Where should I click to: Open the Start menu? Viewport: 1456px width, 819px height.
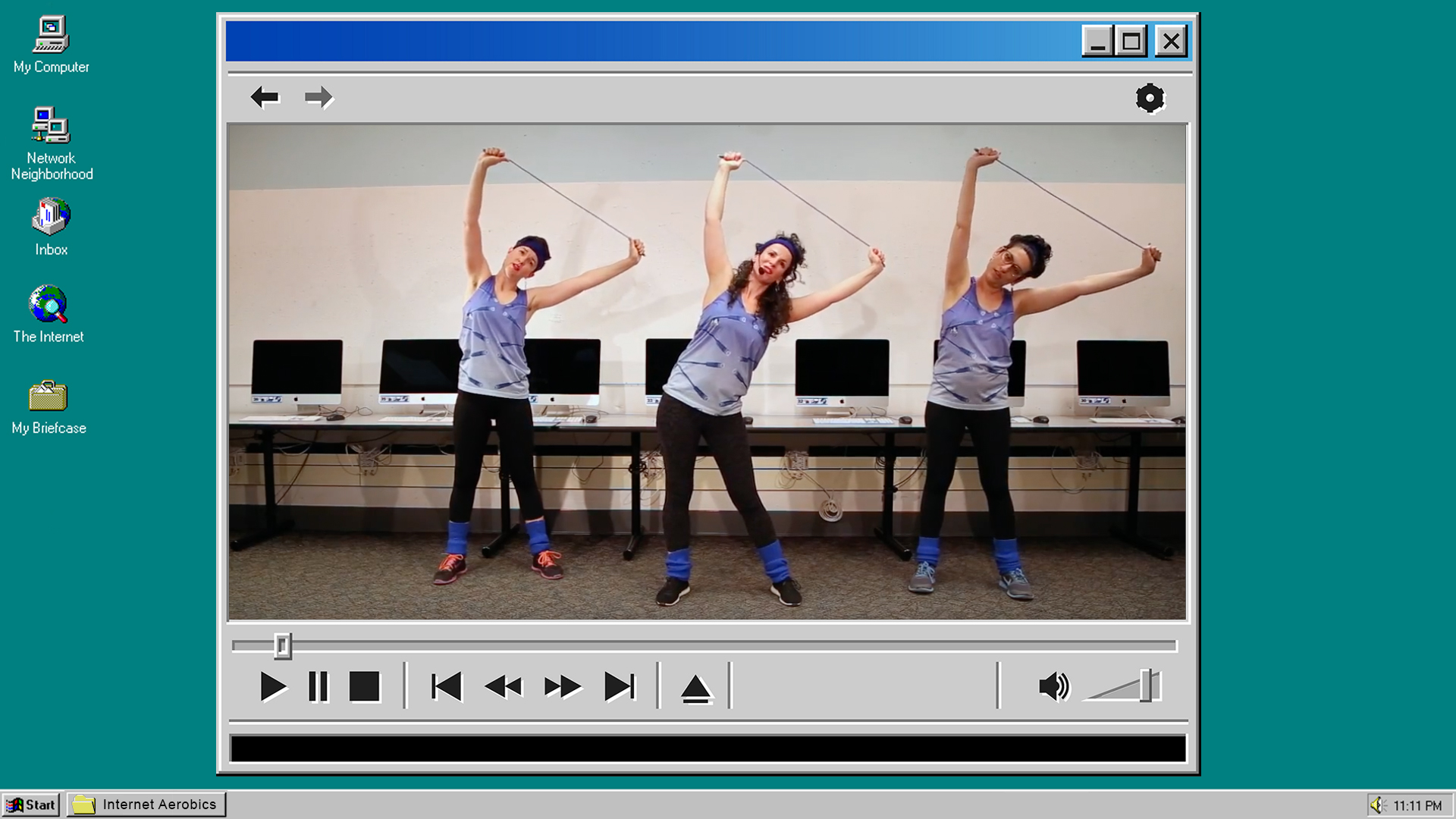(31, 805)
